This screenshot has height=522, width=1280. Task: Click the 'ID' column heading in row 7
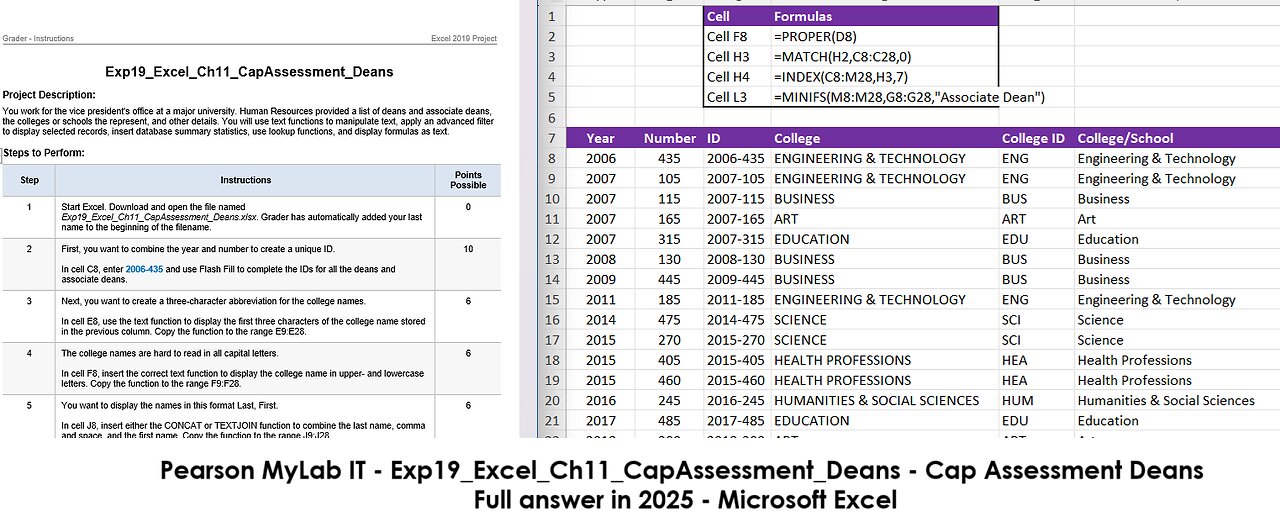click(x=737, y=138)
